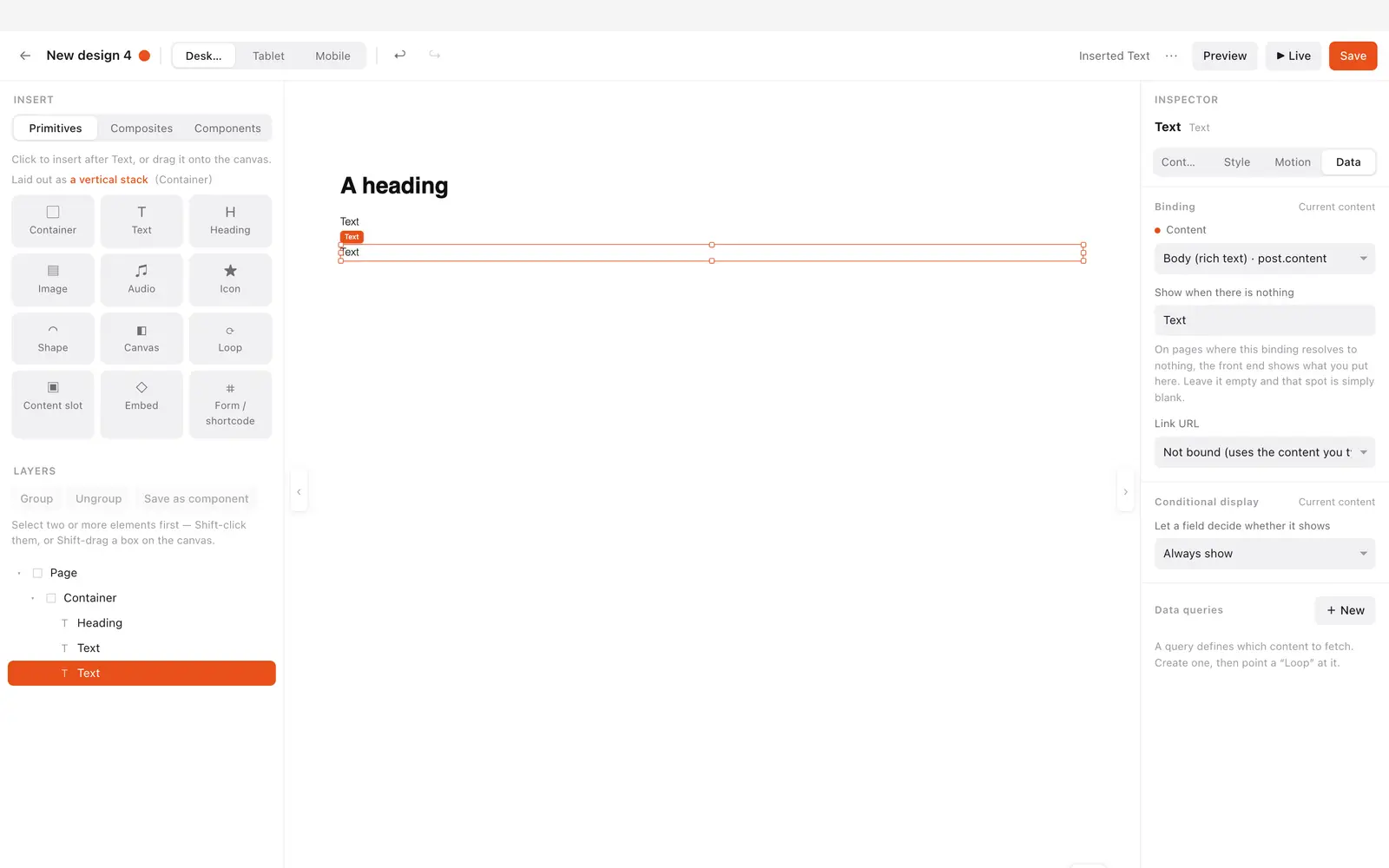Image resolution: width=1389 pixels, height=868 pixels.
Task: Create a New data query
Action: pos(1345,610)
